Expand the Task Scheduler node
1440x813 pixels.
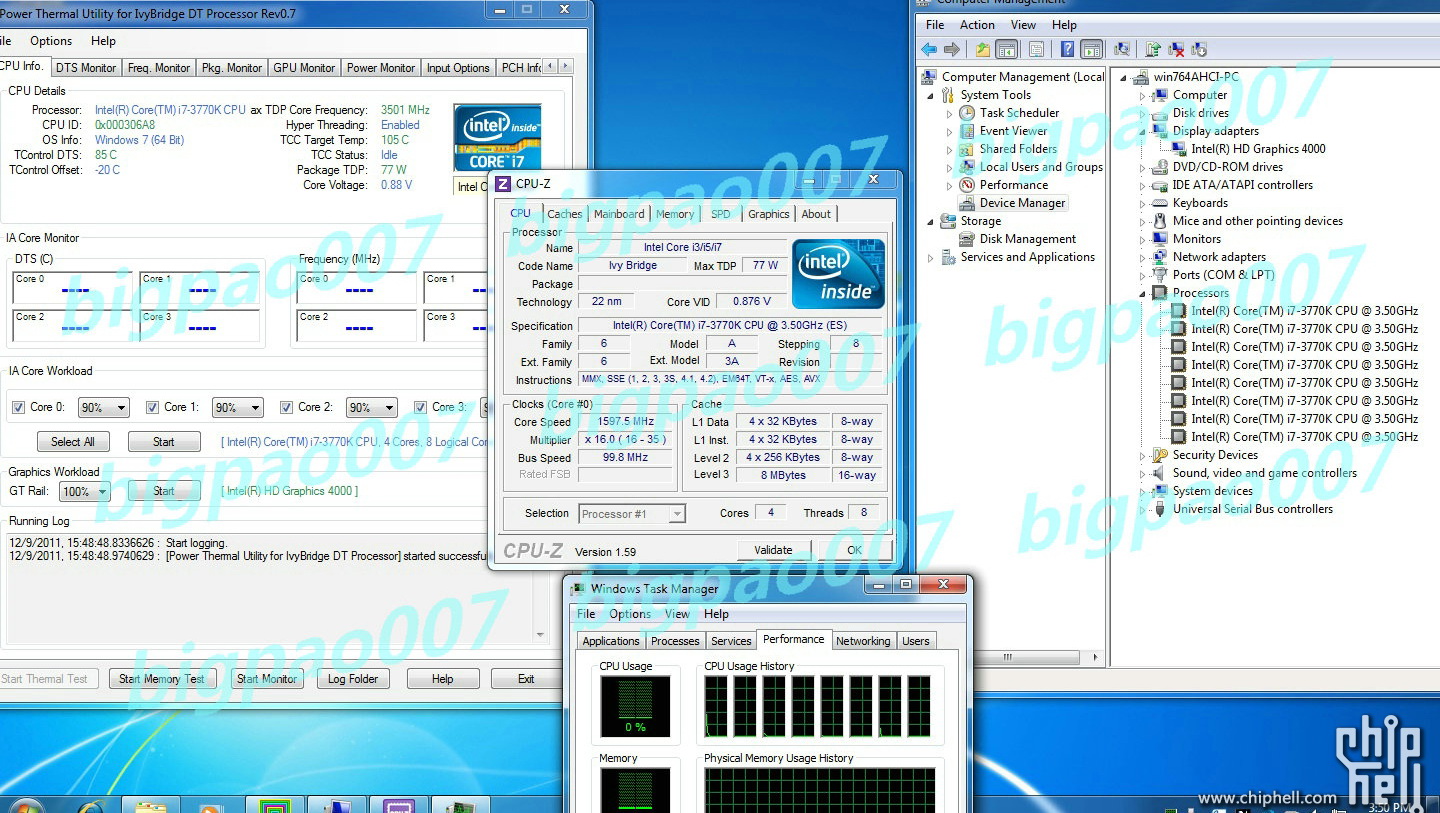tap(950, 113)
